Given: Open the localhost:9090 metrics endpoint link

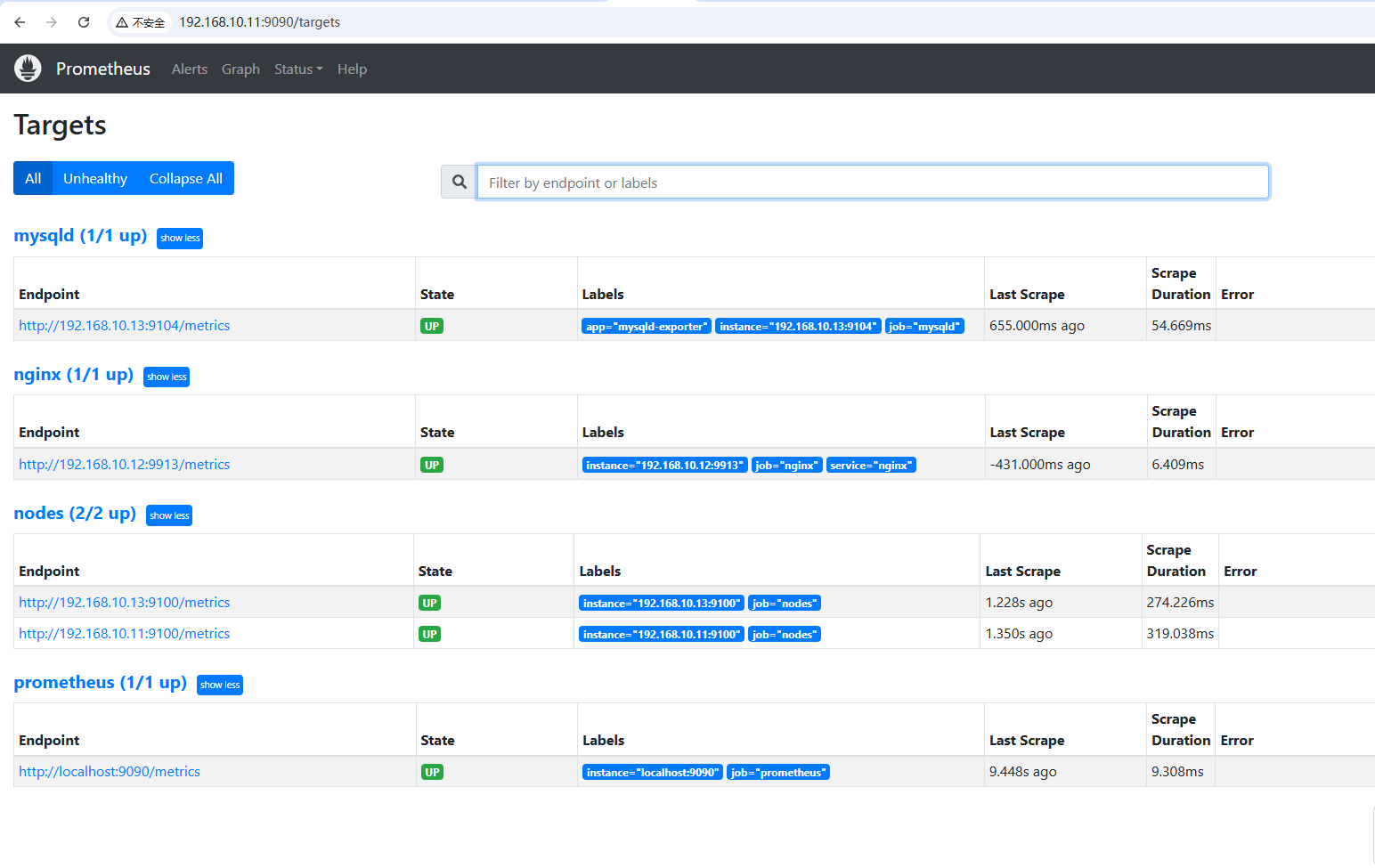Looking at the screenshot, I should point(110,772).
